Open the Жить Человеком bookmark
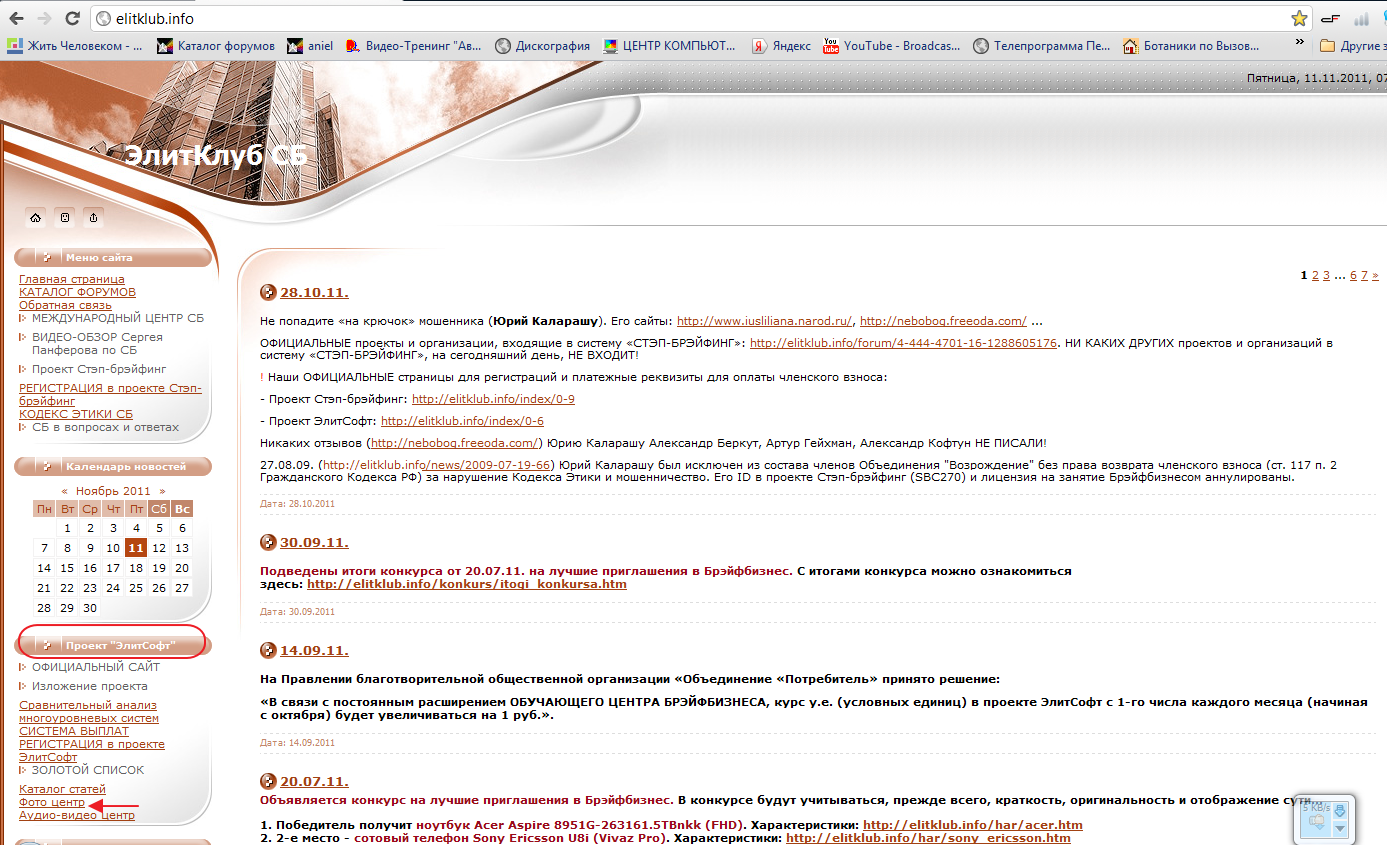The width and height of the screenshot is (1387, 845). 75,45
